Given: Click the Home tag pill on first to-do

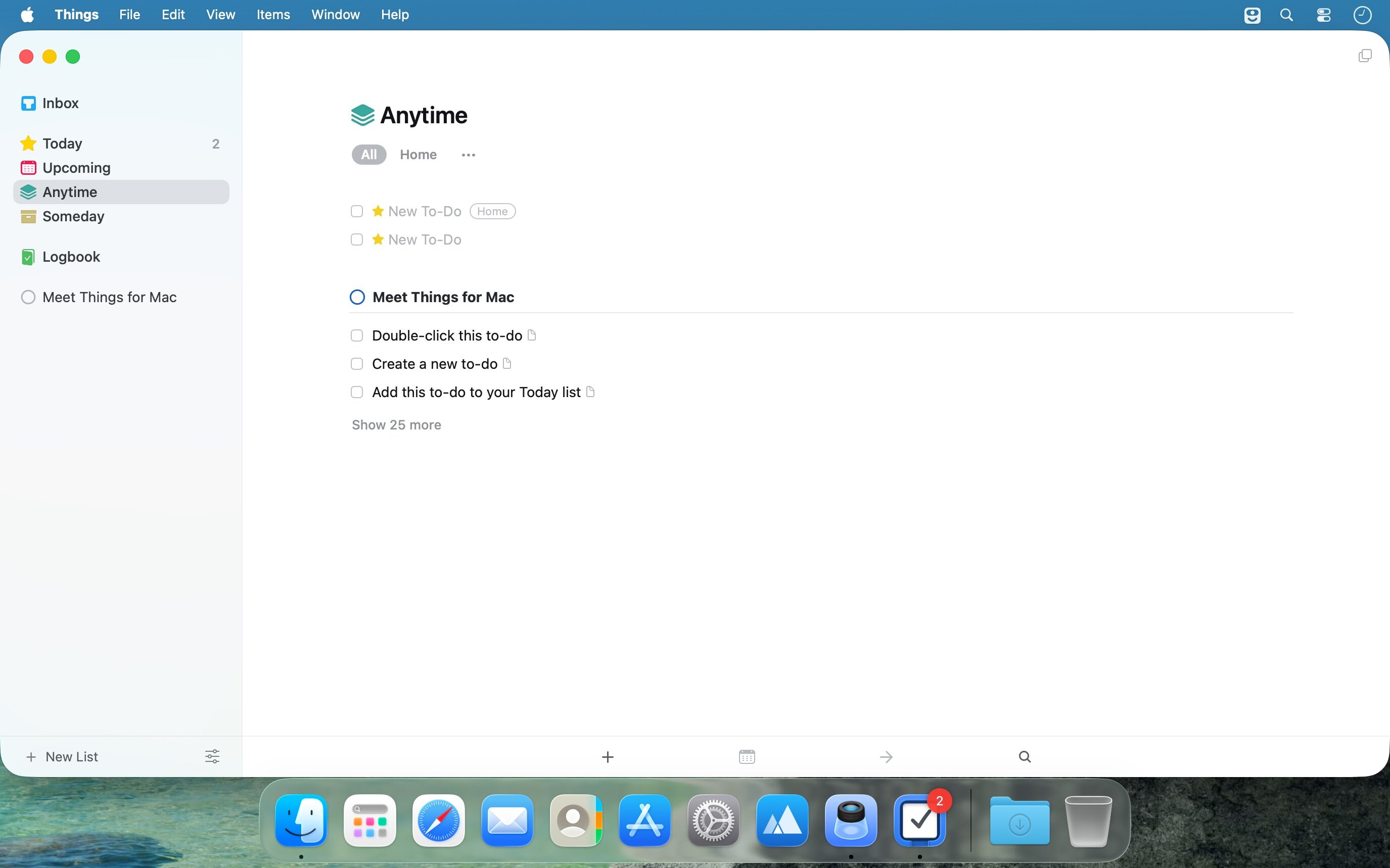Looking at the screenshot, I should click(493, 211).
